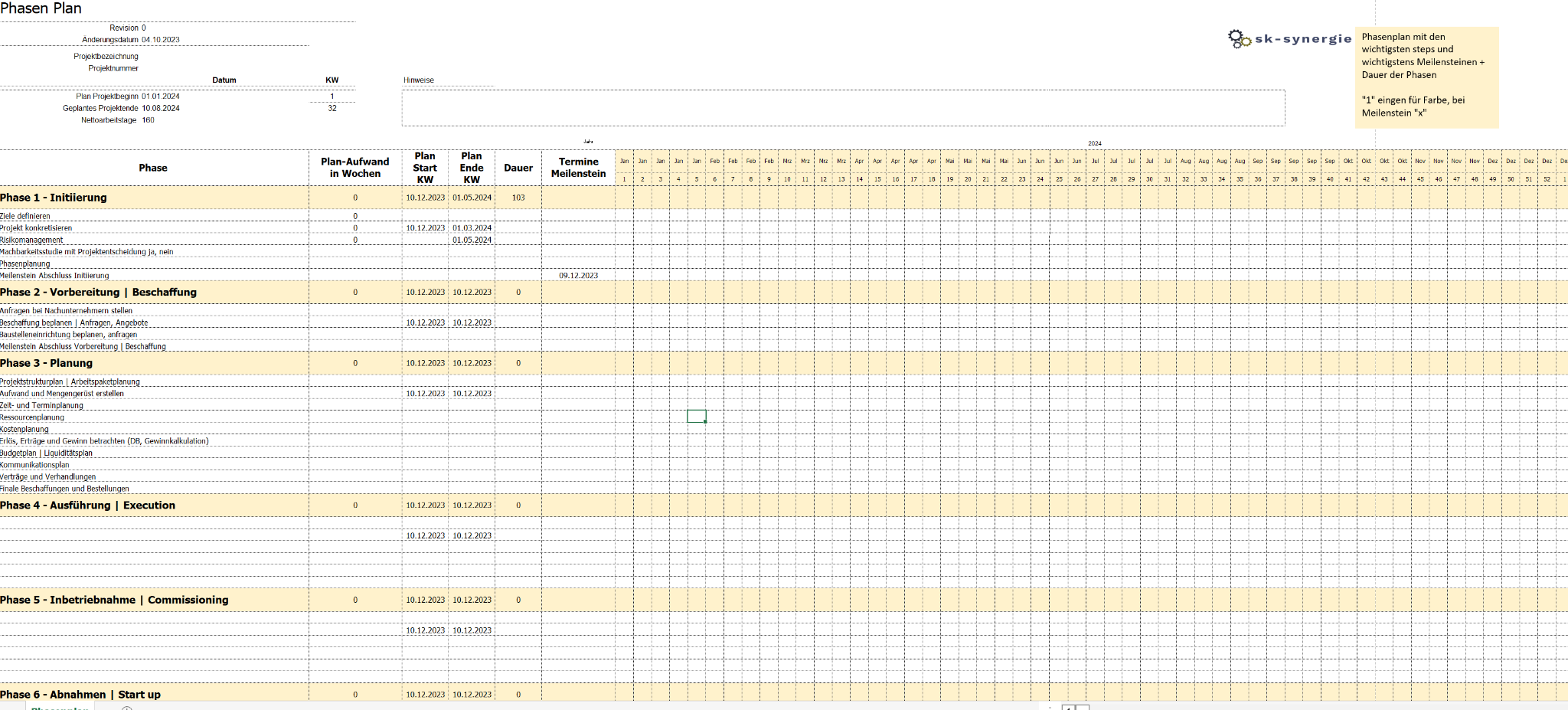Select Phase 2 Plan Start 10.12.2023 cell

pyautogui.click(x=425, y=293)
